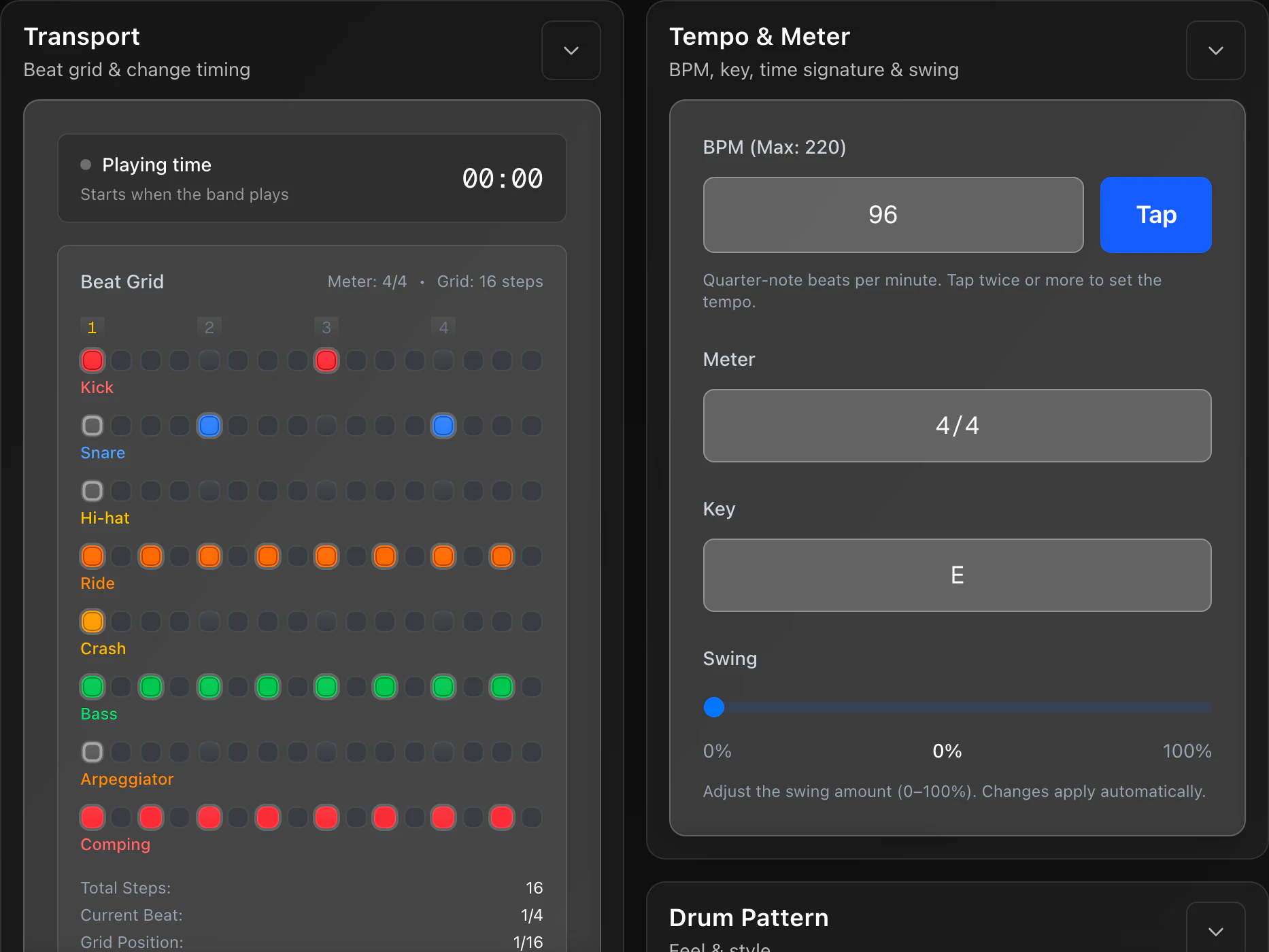Collapse the Tempo & Meter panel chevron
Viewport: 1269px width, 952px height.
pyautogui.click(x=1215, y=50)
